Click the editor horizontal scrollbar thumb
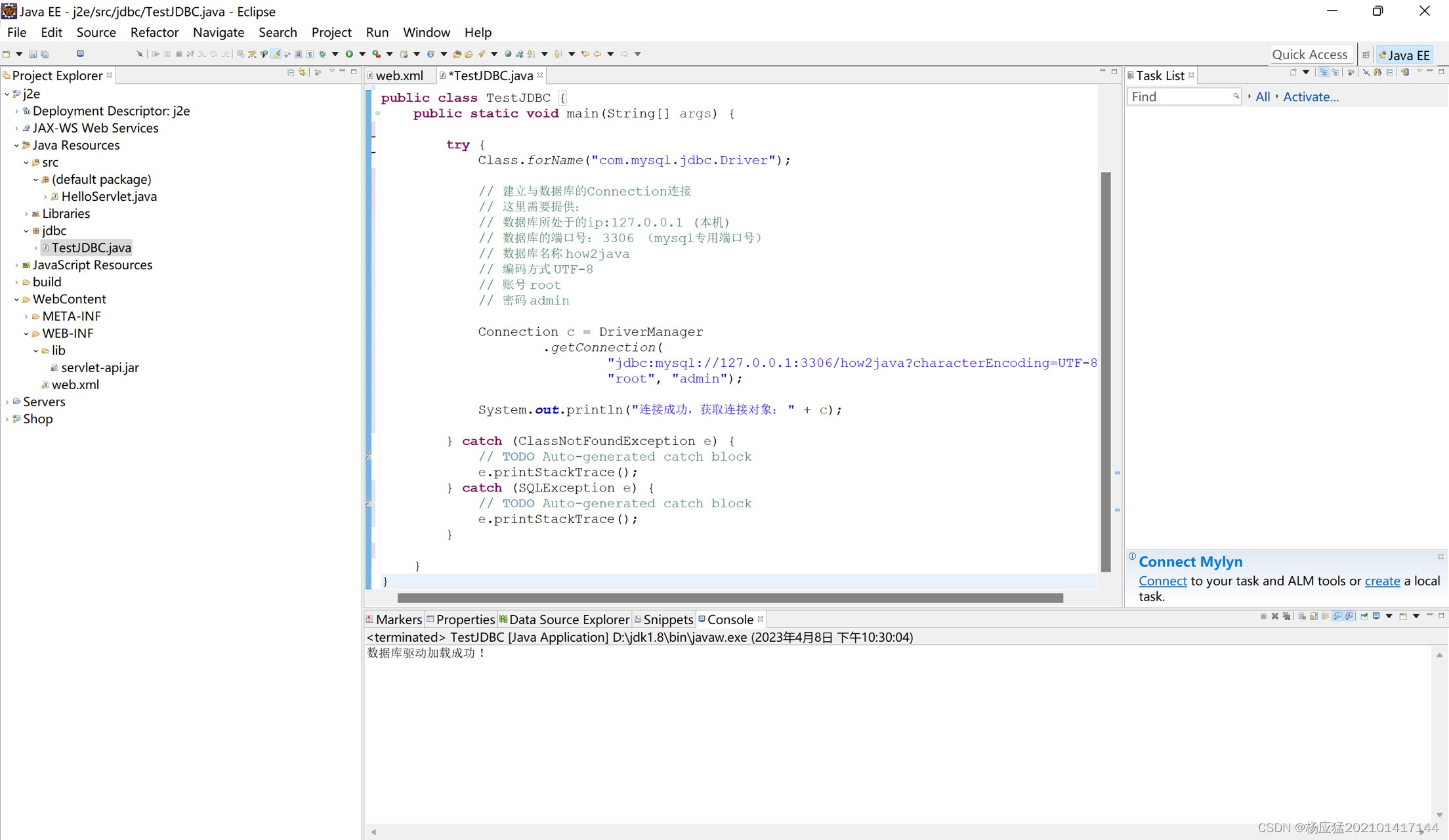 [730, 598]
